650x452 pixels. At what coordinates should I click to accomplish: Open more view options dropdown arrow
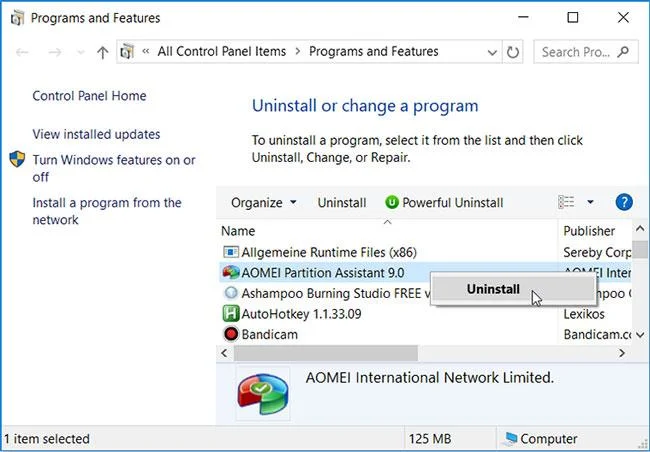590,202
